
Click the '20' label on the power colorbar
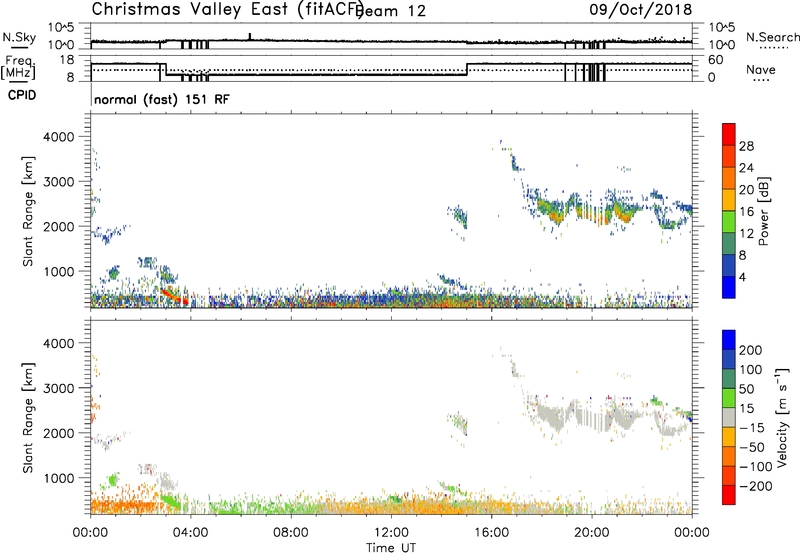pos(746,190)
